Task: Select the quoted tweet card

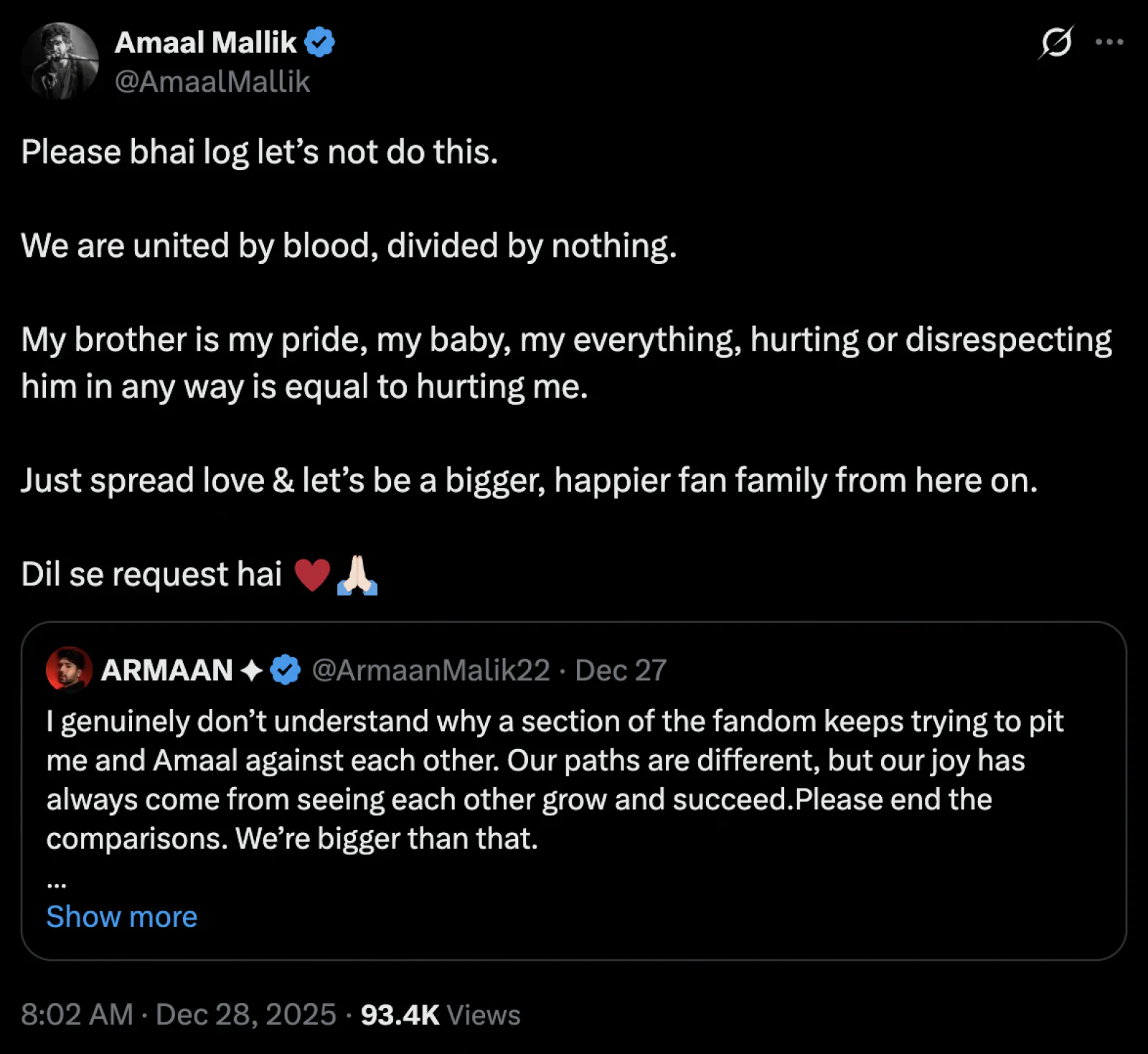Action: pos(574,789)
